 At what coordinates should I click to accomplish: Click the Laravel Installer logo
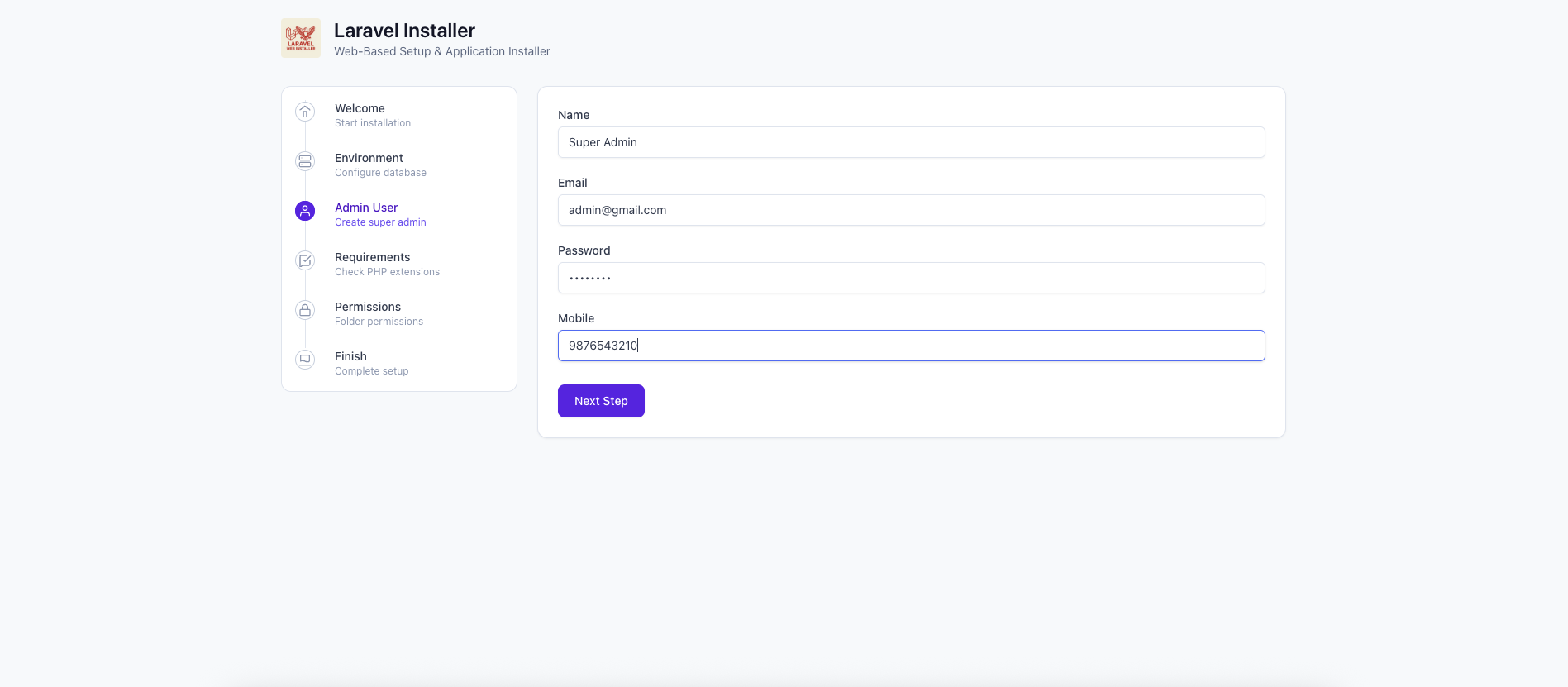click(x=300, y=37)
